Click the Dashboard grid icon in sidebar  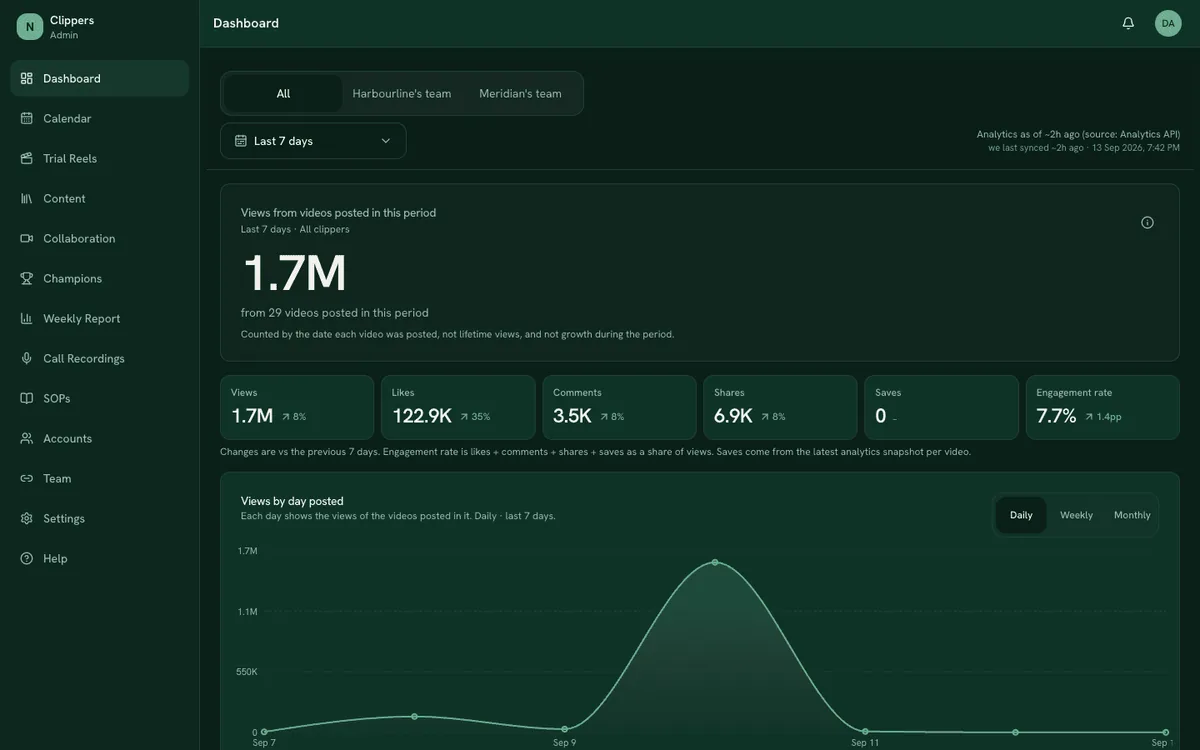[x=27, y=78]
